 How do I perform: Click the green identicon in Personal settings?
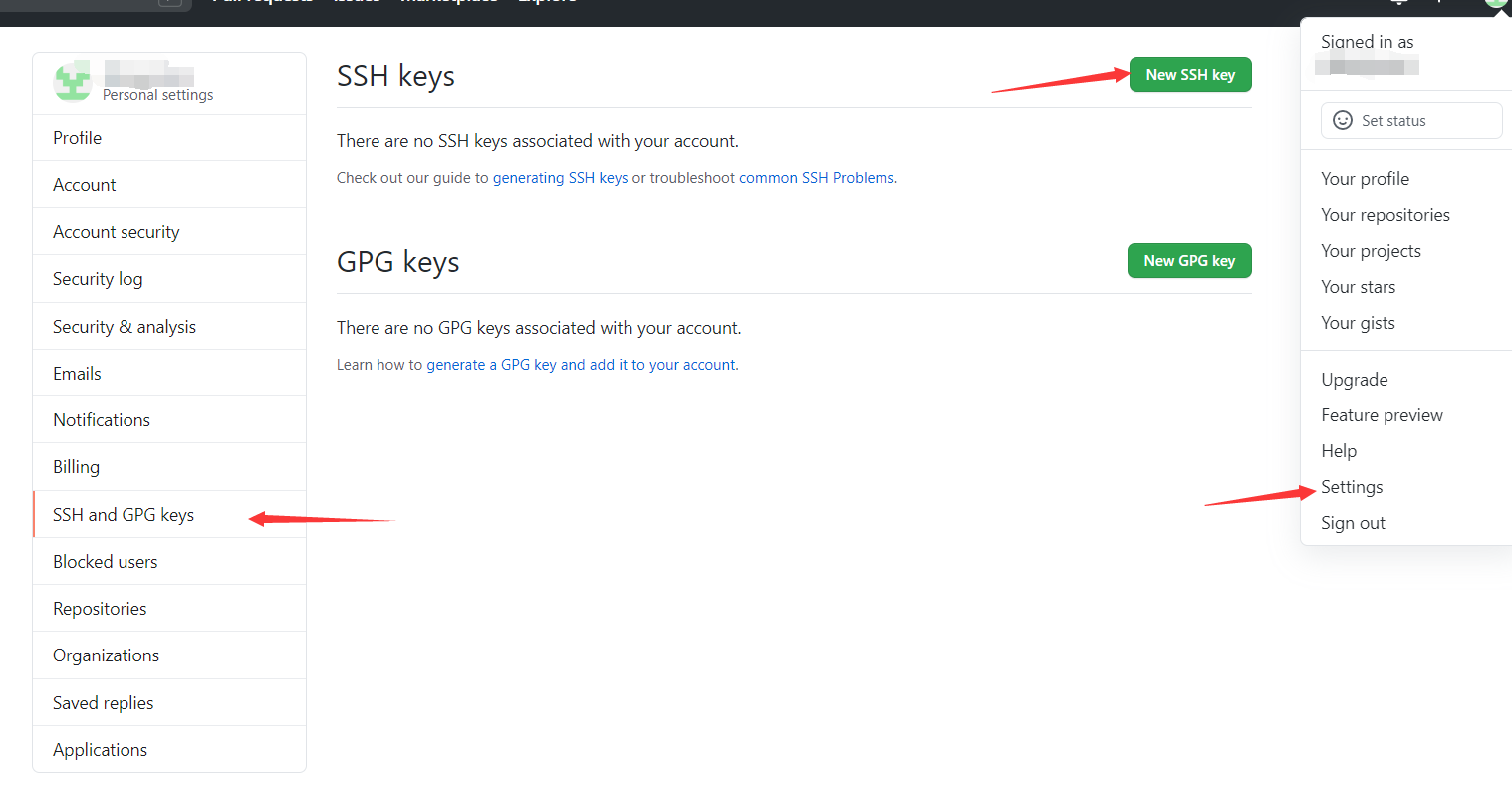point(73,81)
